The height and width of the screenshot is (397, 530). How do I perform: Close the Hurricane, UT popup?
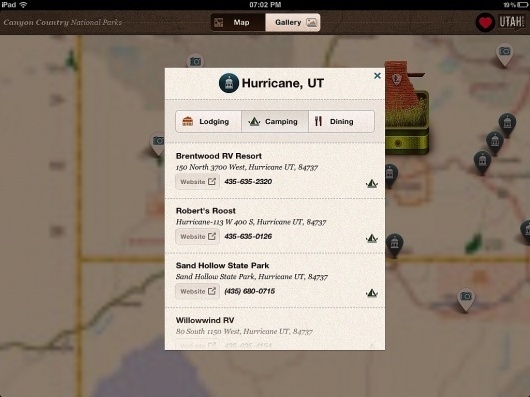tap(377, 76)
